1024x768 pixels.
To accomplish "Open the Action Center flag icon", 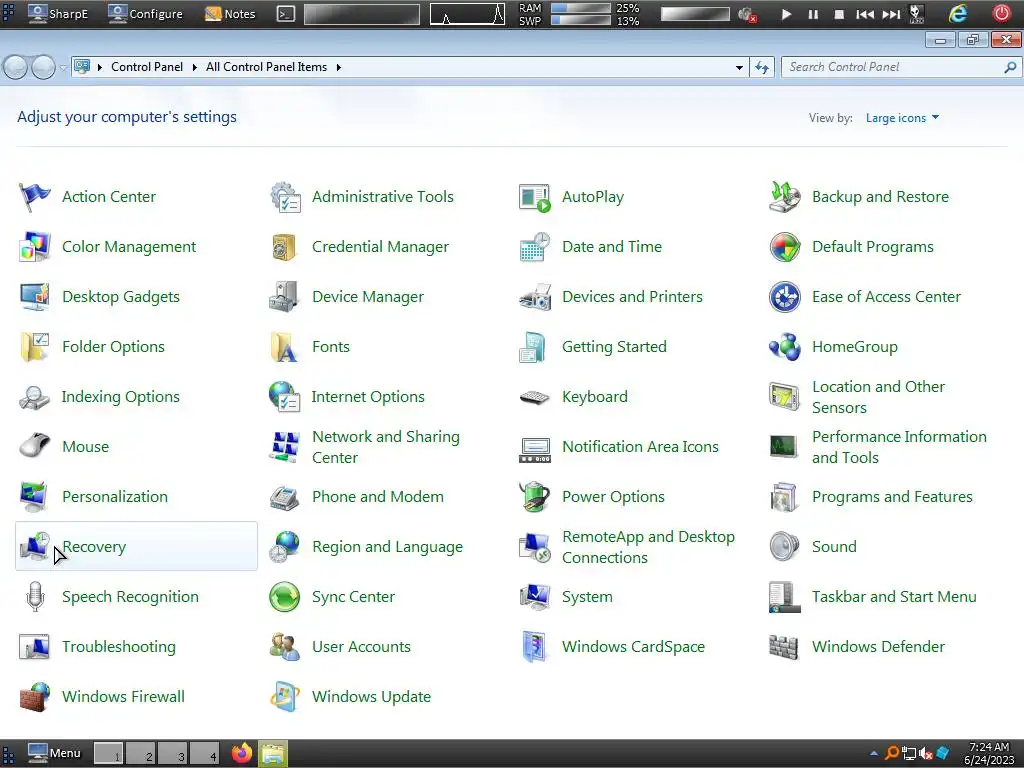I will [34, 197].
